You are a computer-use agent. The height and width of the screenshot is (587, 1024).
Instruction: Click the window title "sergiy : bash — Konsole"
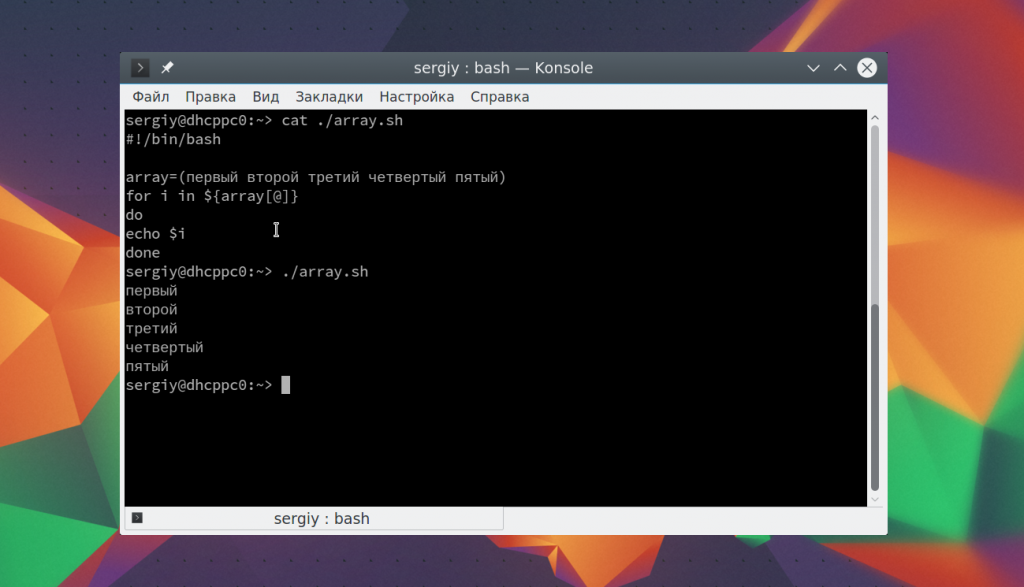503,68
